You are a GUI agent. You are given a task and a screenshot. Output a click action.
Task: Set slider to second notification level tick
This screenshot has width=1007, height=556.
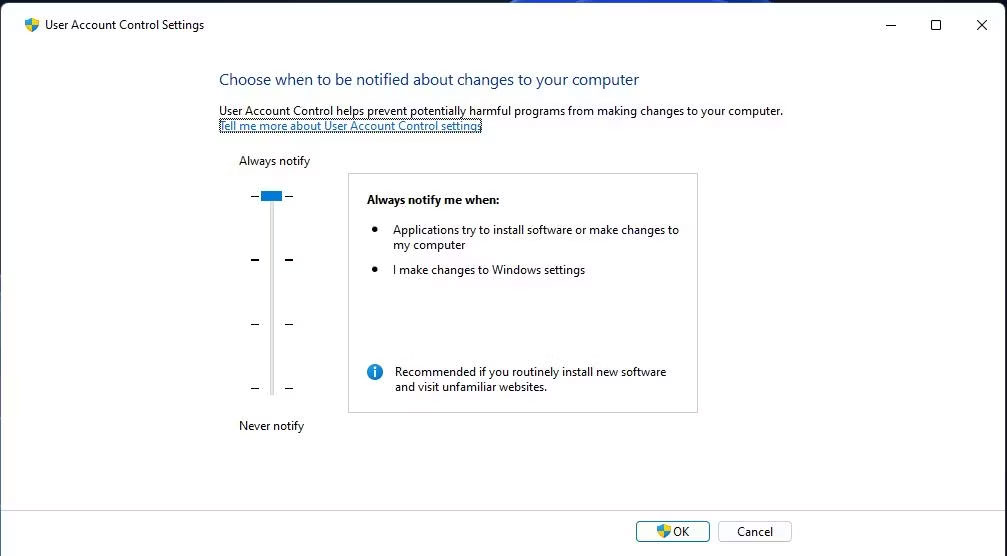[x=272, y=260]
